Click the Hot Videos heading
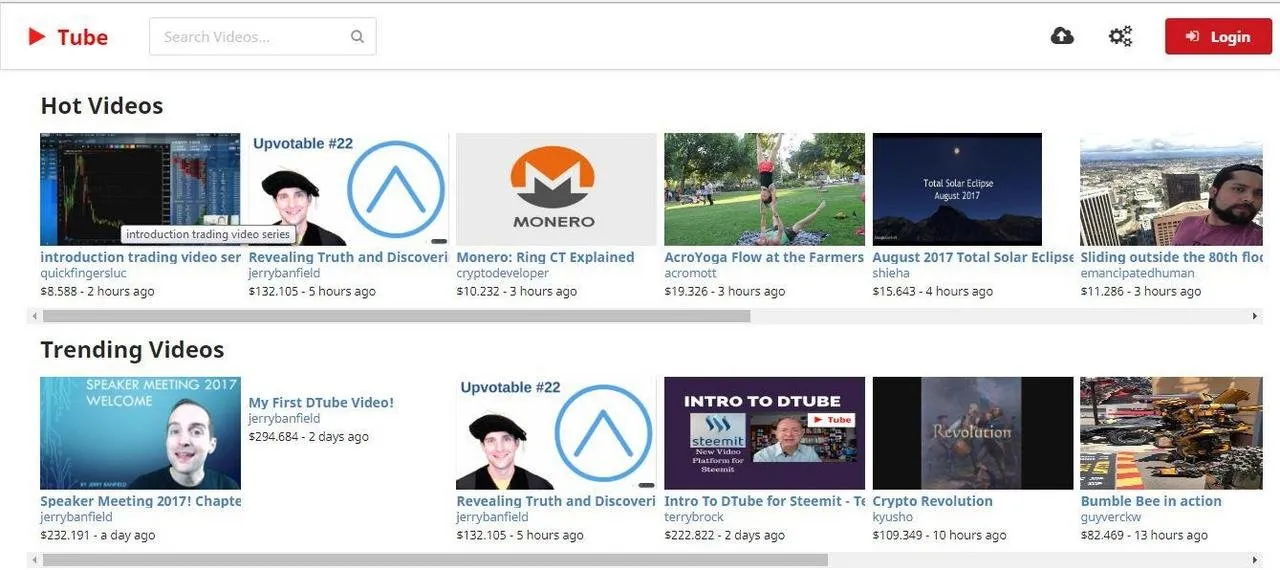This screenshot has height=570, width=1280. 102,106
